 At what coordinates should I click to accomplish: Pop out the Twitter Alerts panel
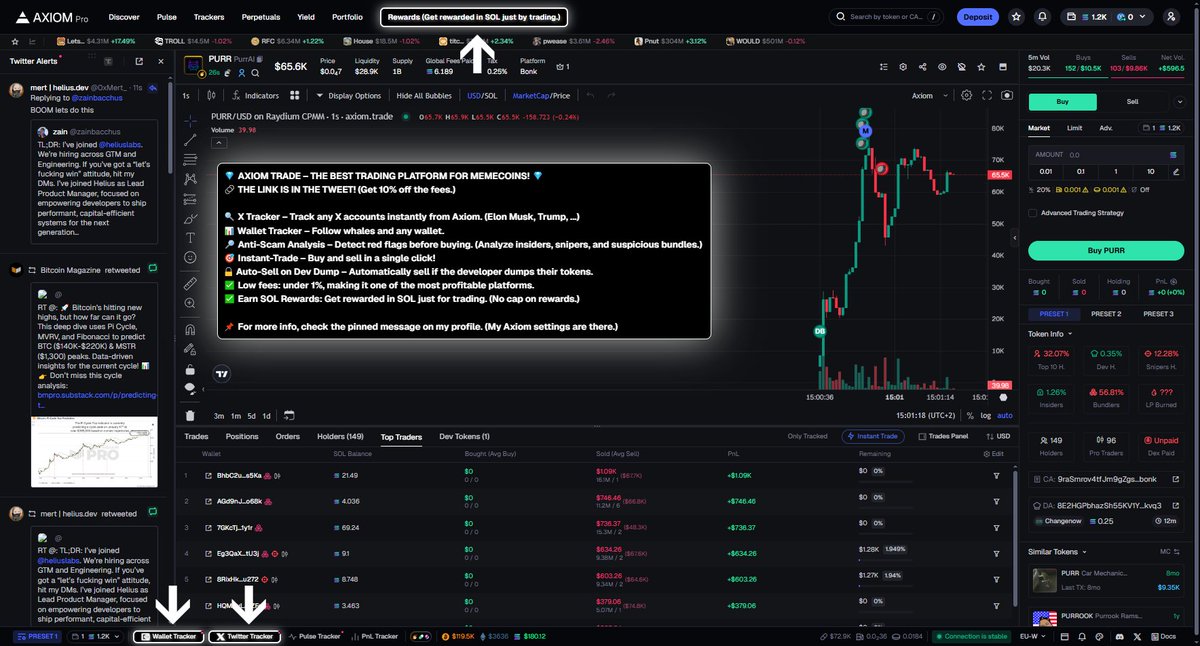[x=139, y=61]
